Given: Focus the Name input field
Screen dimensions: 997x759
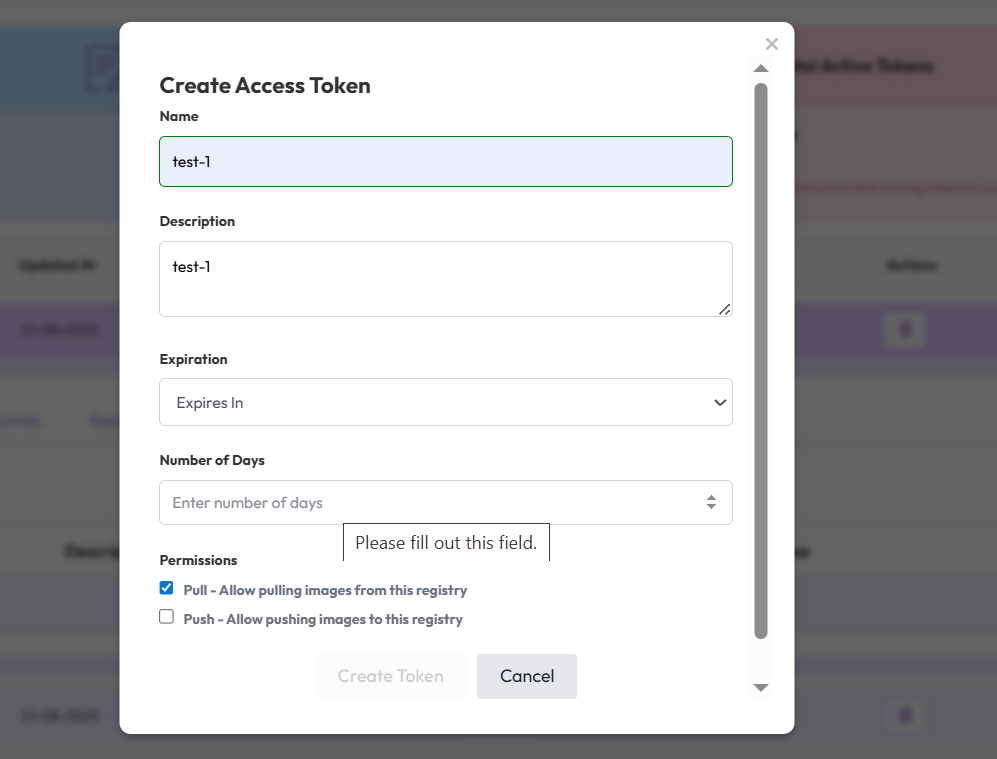Looking at the screenshot, I should (446, 161).
